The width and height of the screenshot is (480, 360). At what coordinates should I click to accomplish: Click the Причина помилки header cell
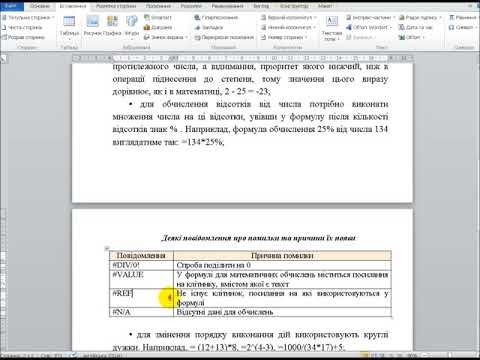click(x=282, y=255)
